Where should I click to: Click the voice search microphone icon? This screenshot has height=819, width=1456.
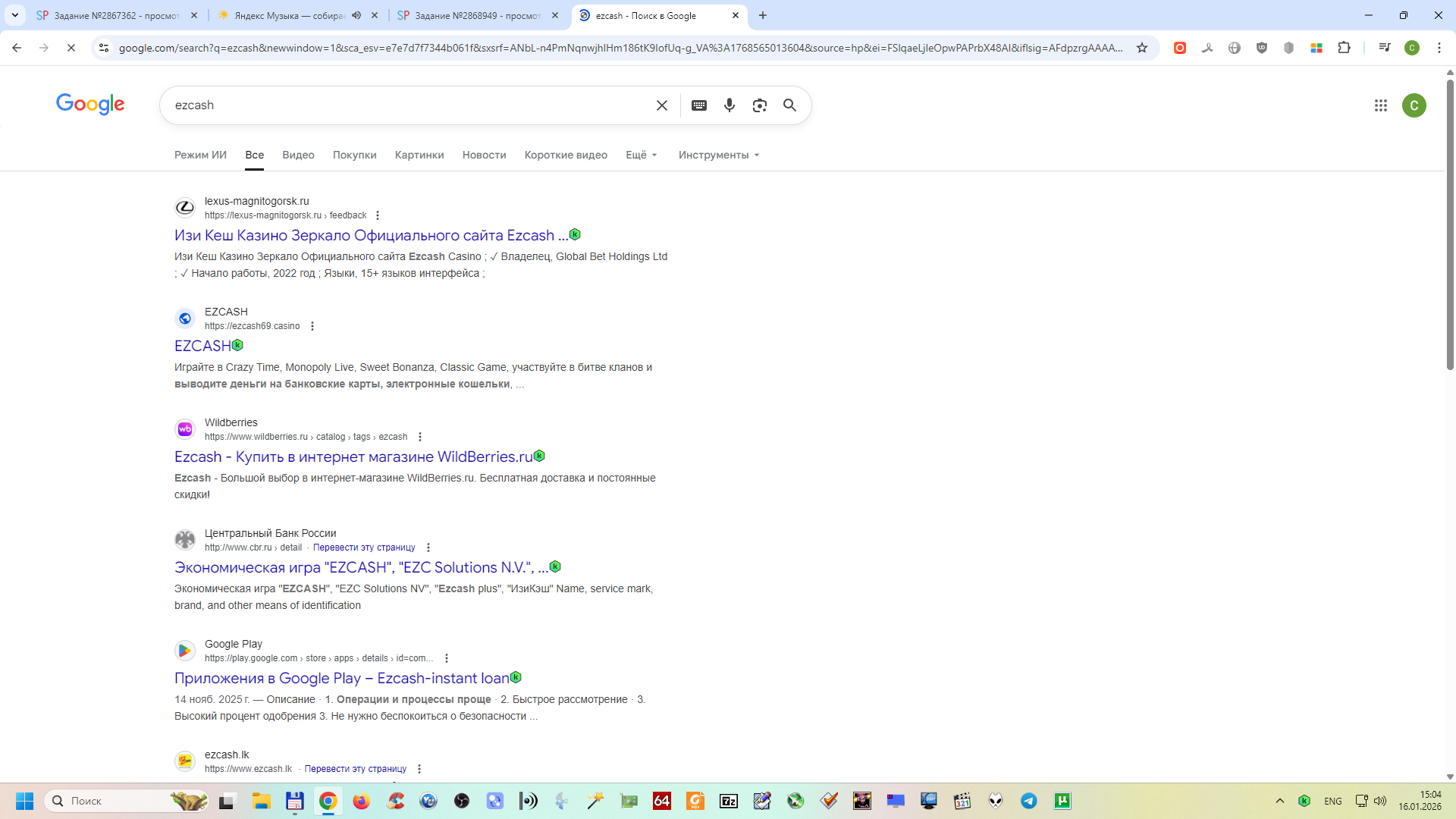pyautogui.click(x=729, y=105)
